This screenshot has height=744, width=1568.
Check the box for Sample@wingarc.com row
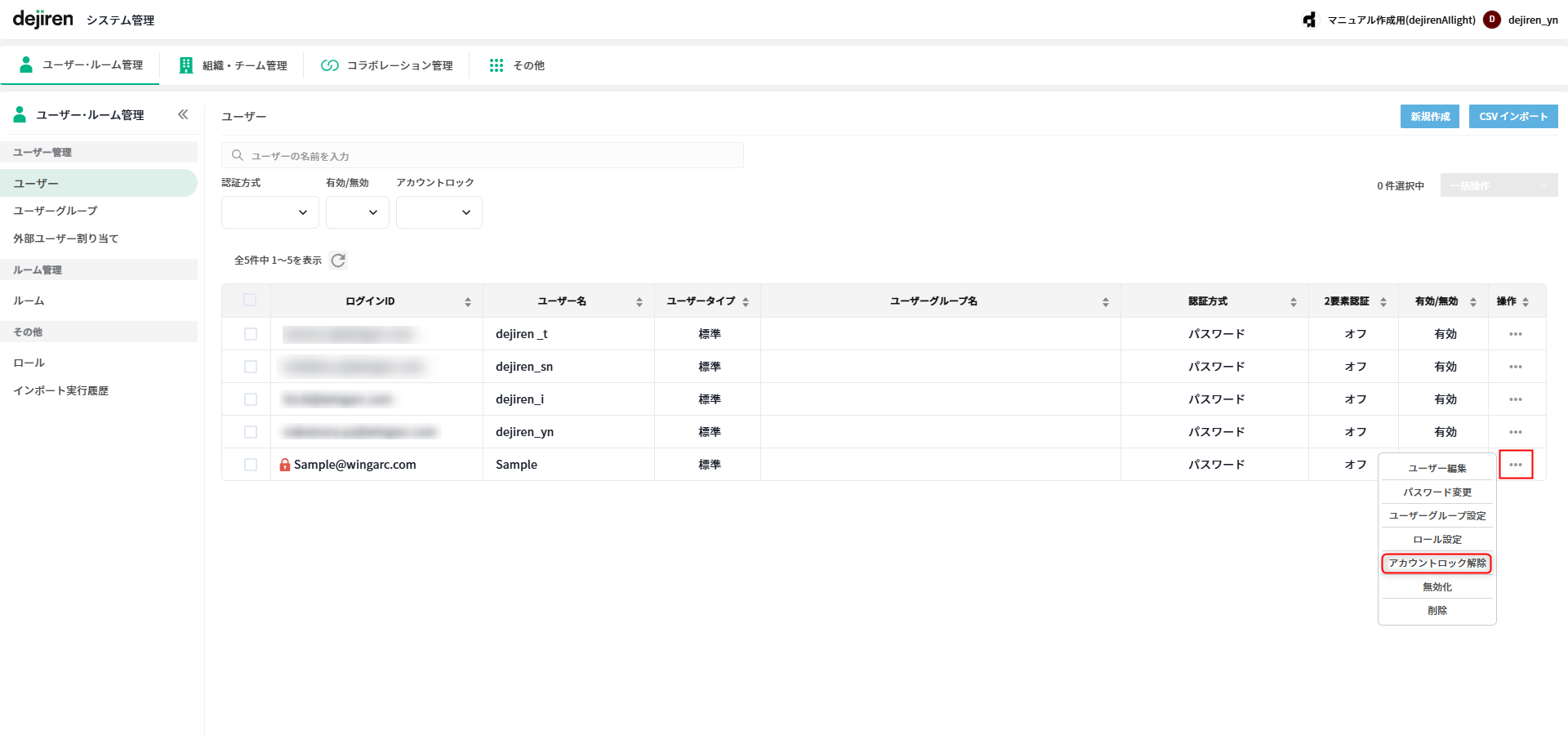point(251,465)
